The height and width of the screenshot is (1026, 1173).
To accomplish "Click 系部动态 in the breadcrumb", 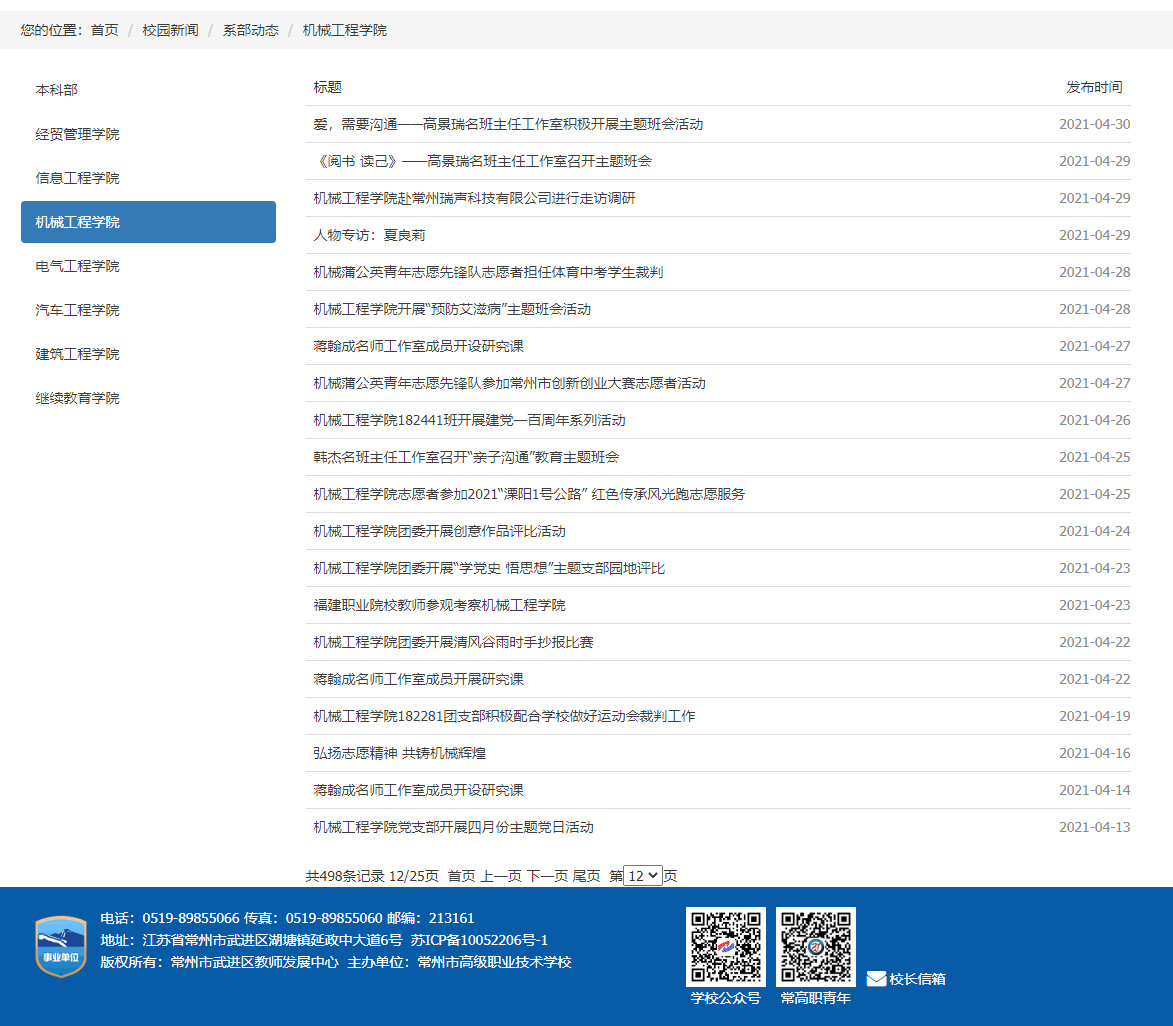I will pos(250,30).
